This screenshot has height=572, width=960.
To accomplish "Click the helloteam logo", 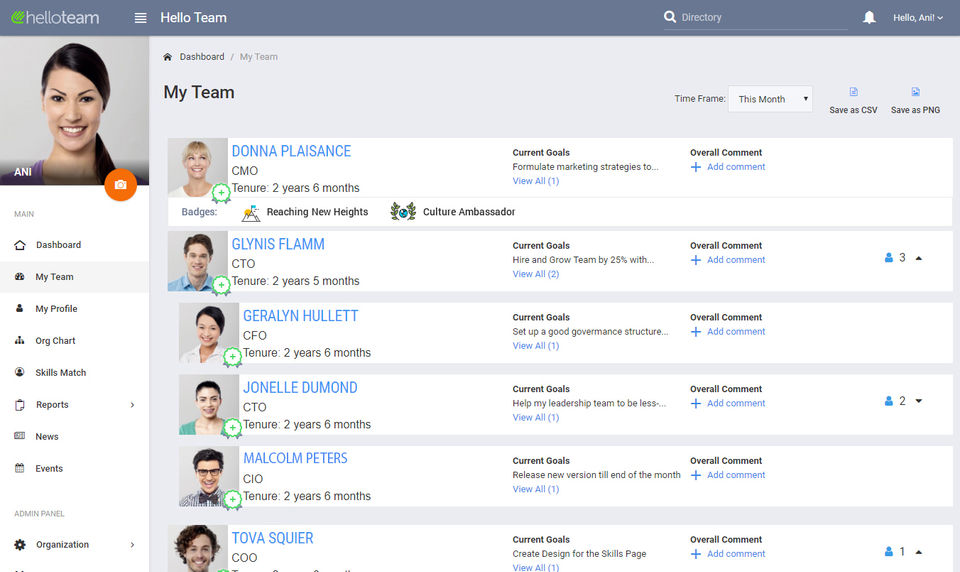I will tap(55, 17).
